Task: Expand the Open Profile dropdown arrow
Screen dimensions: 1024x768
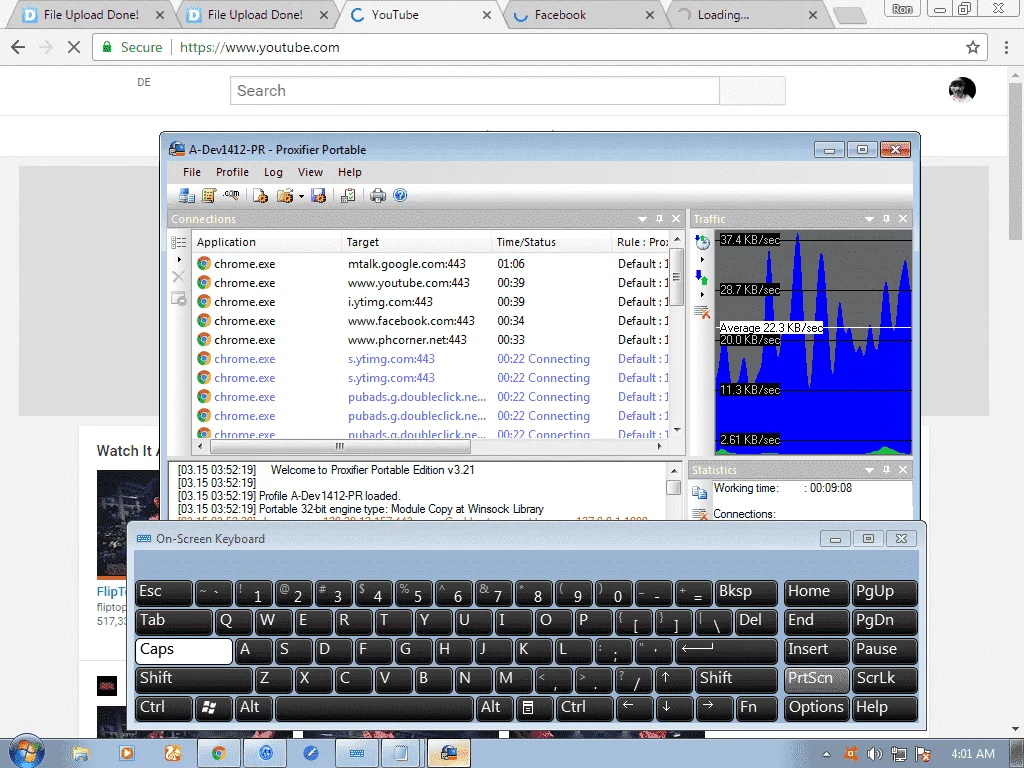Action: 301,196
